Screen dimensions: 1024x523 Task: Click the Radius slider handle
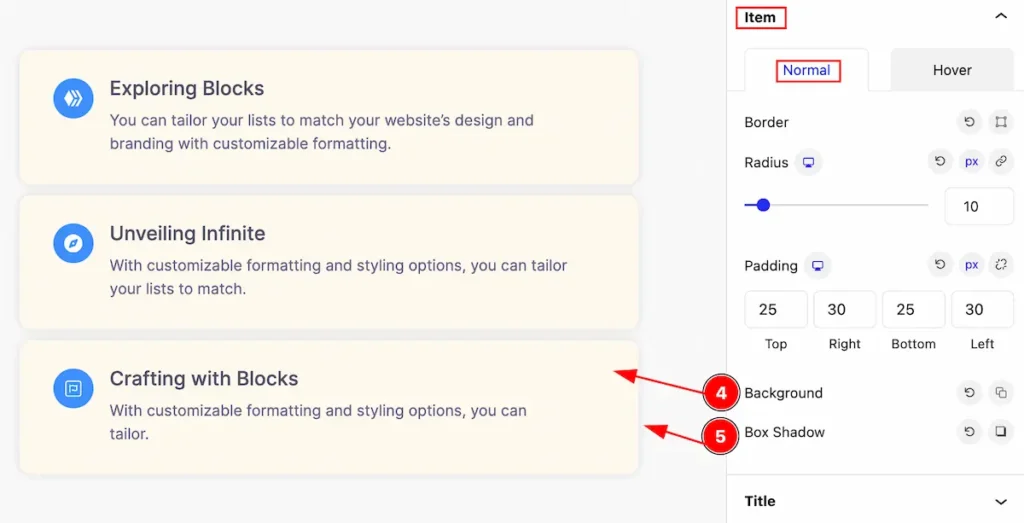coord(763,205)
